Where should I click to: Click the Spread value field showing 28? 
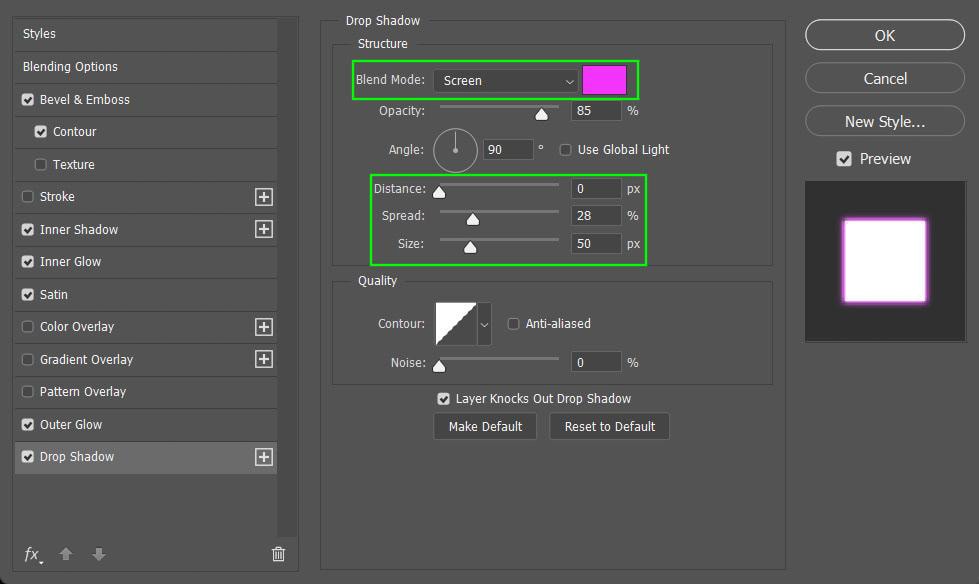tap(596, 216)
